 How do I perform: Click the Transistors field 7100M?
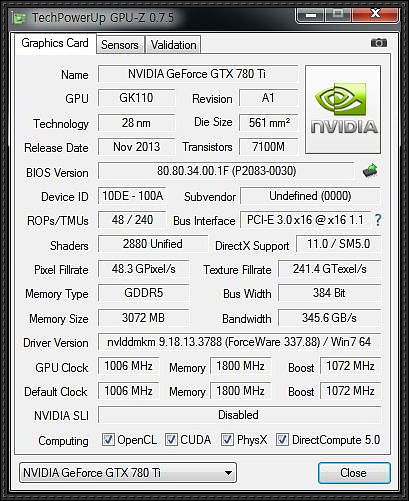click(x=268, y=147)
